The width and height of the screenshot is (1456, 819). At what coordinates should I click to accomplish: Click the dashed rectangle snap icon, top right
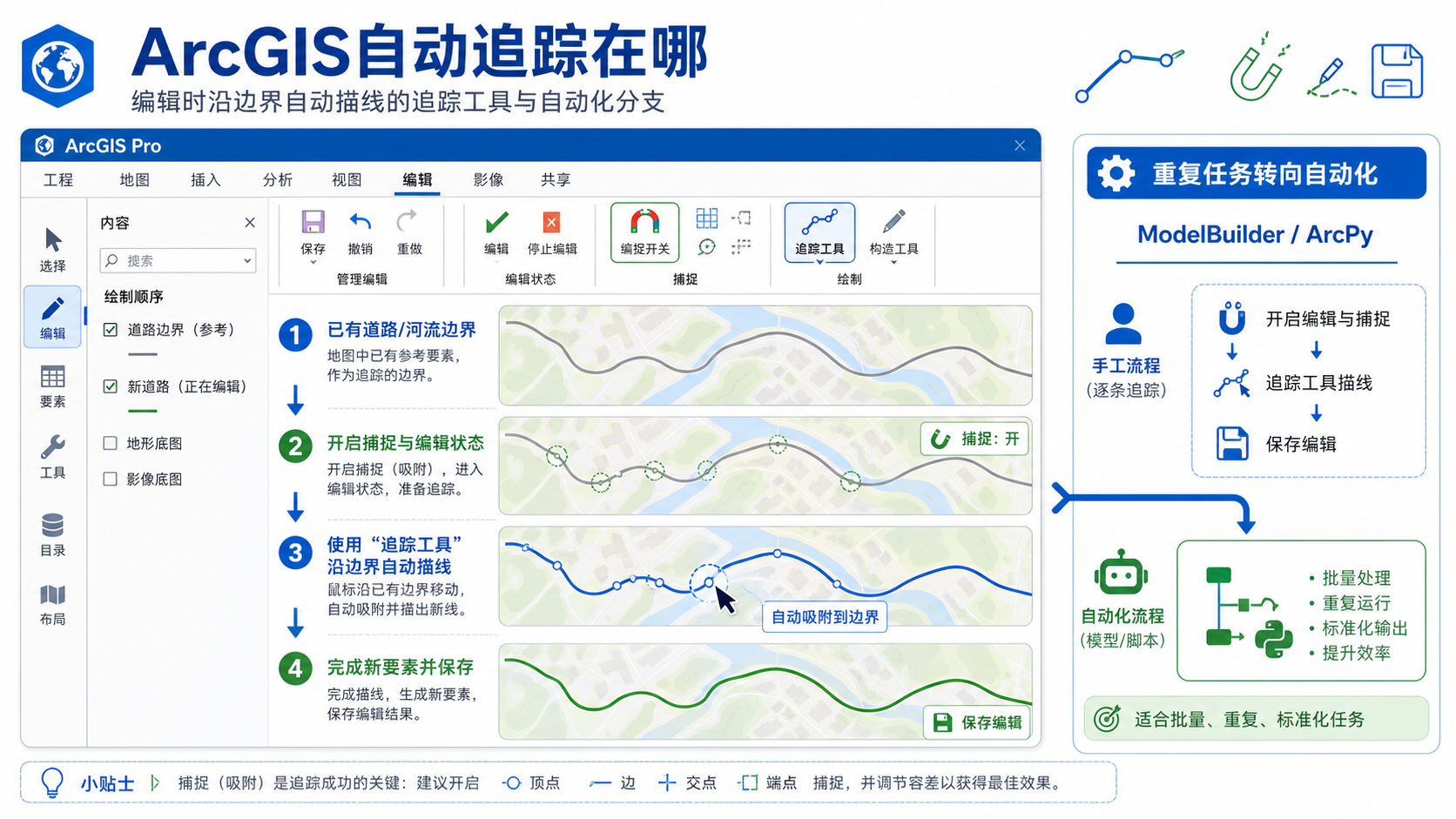(742, 218)
